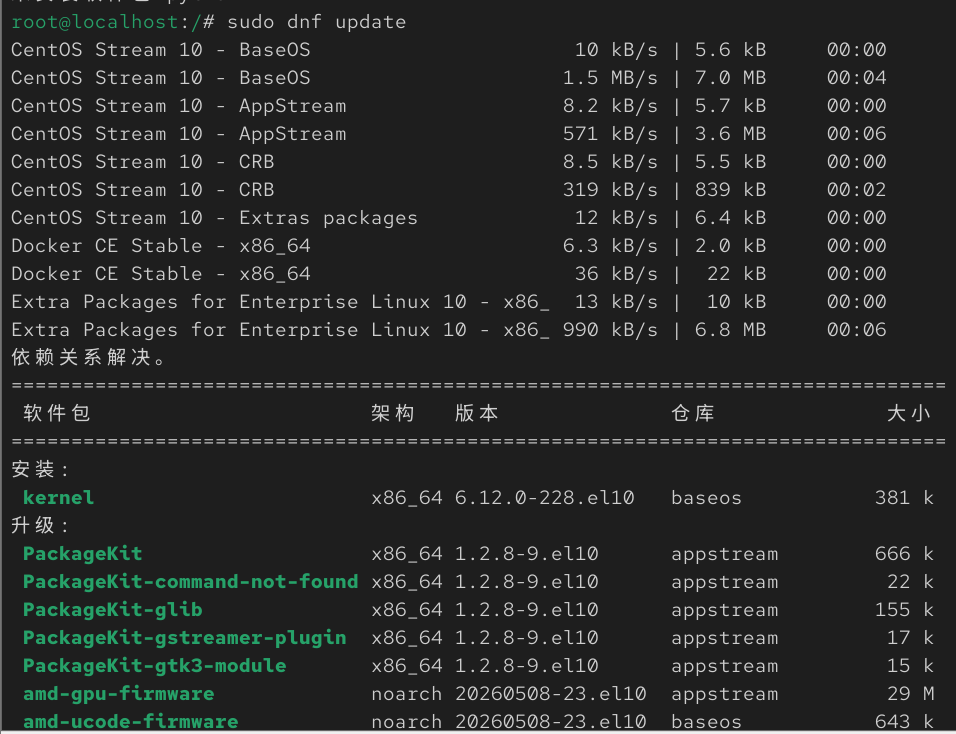Select the PackageKit-command-not-found package name
Screen dimensions: 956x734
(190, 582)
